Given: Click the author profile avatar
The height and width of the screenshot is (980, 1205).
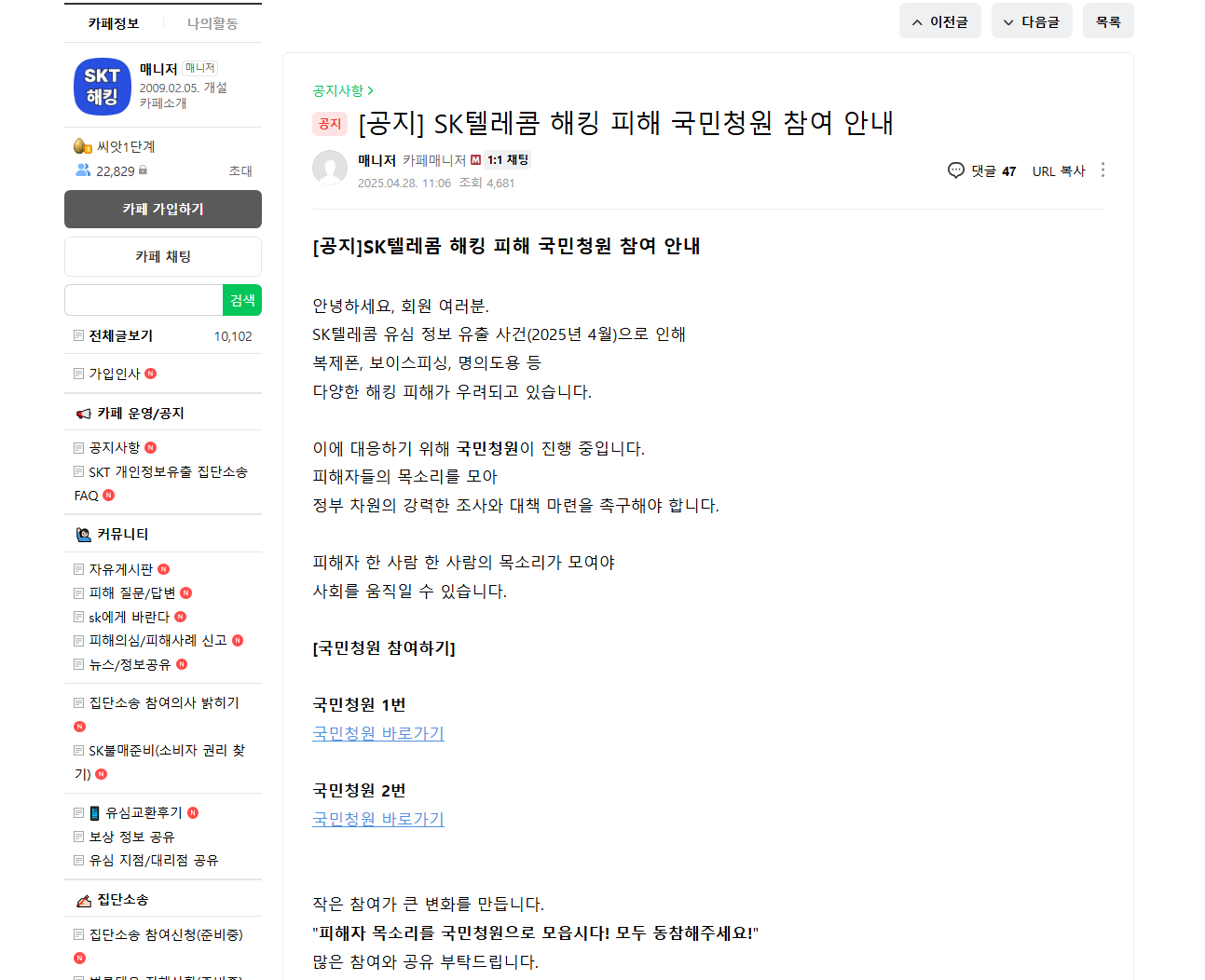Looking at the screenshot, I should (x=330, y=168).
